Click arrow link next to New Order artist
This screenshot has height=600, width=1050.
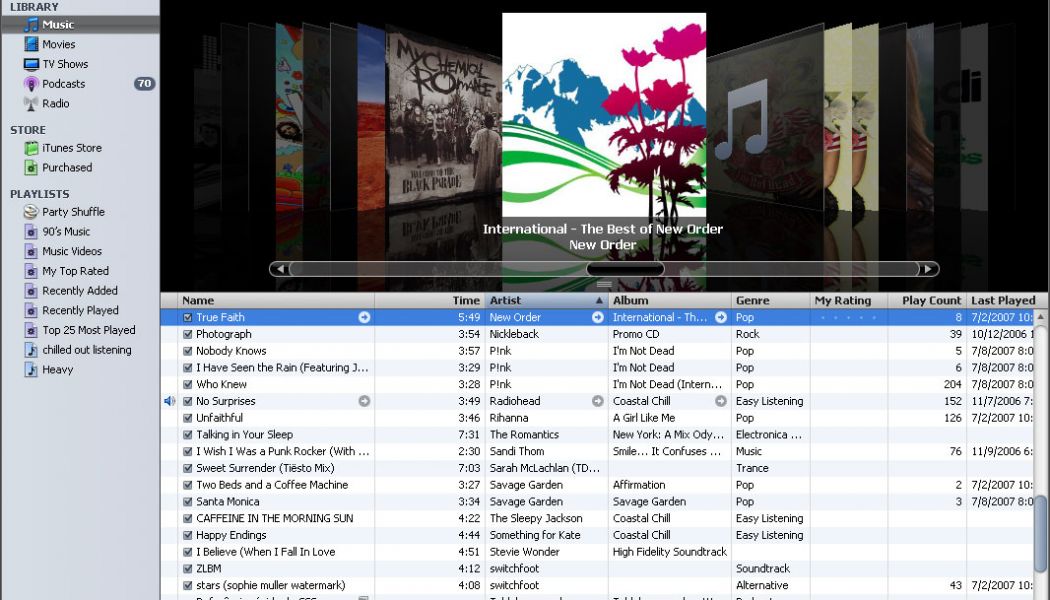point(598,317)
